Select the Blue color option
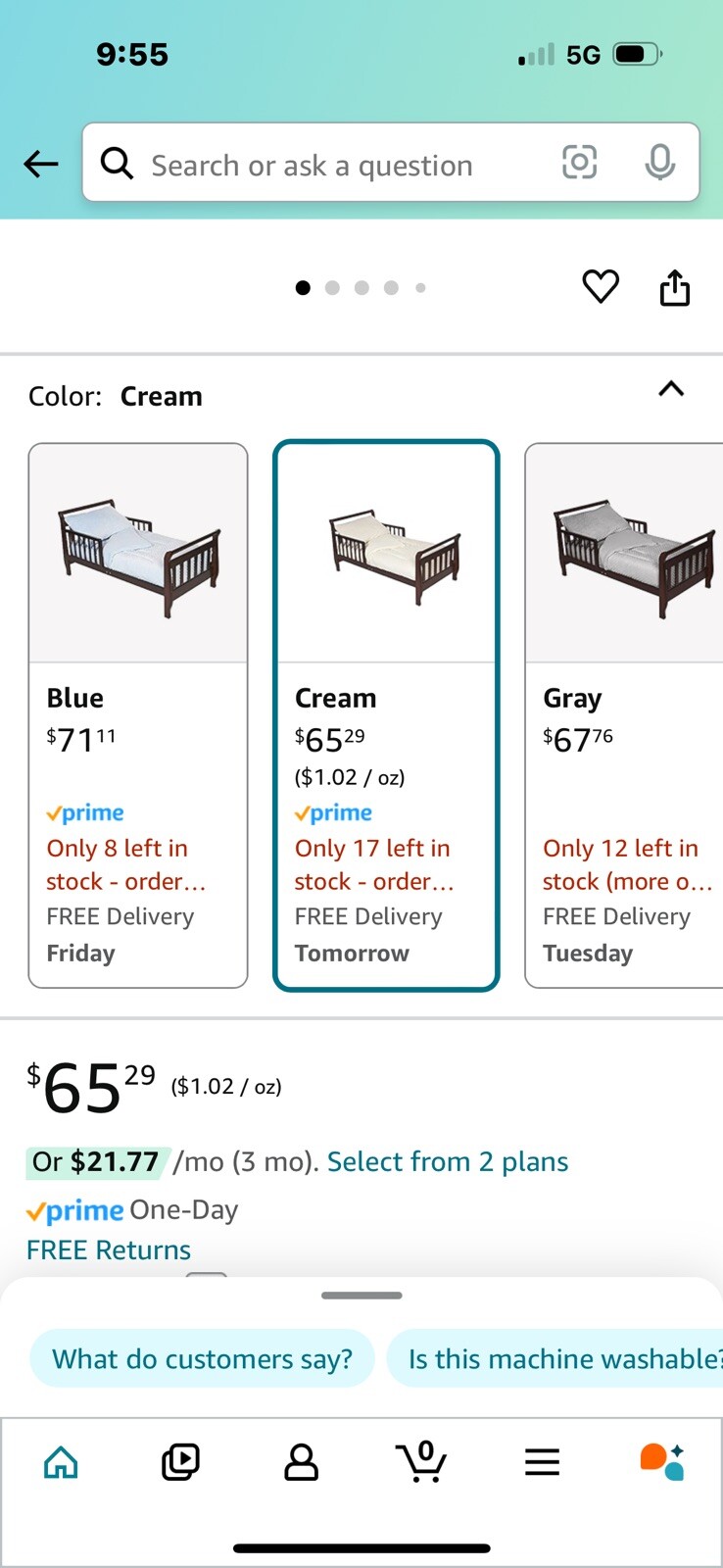 (138, 714)
